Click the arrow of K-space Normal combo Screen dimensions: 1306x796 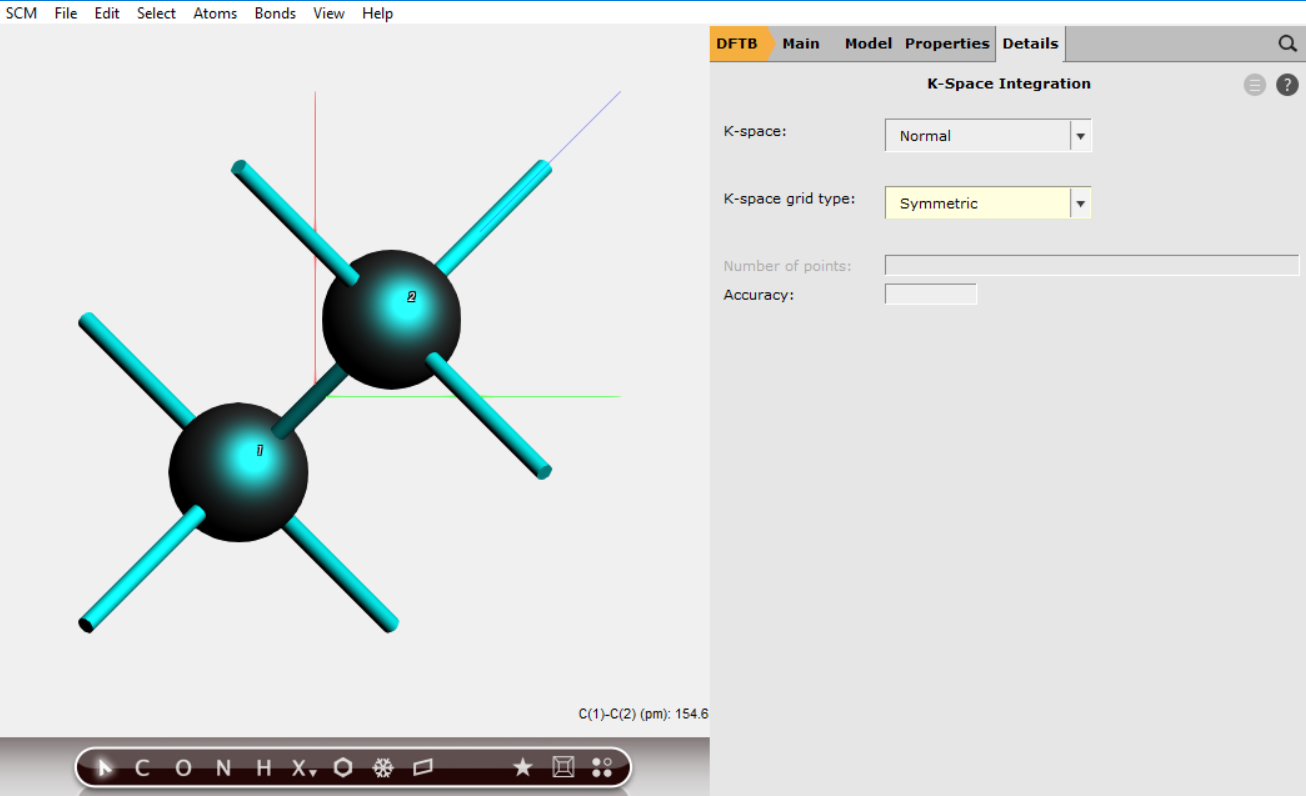pos(1080,136)
